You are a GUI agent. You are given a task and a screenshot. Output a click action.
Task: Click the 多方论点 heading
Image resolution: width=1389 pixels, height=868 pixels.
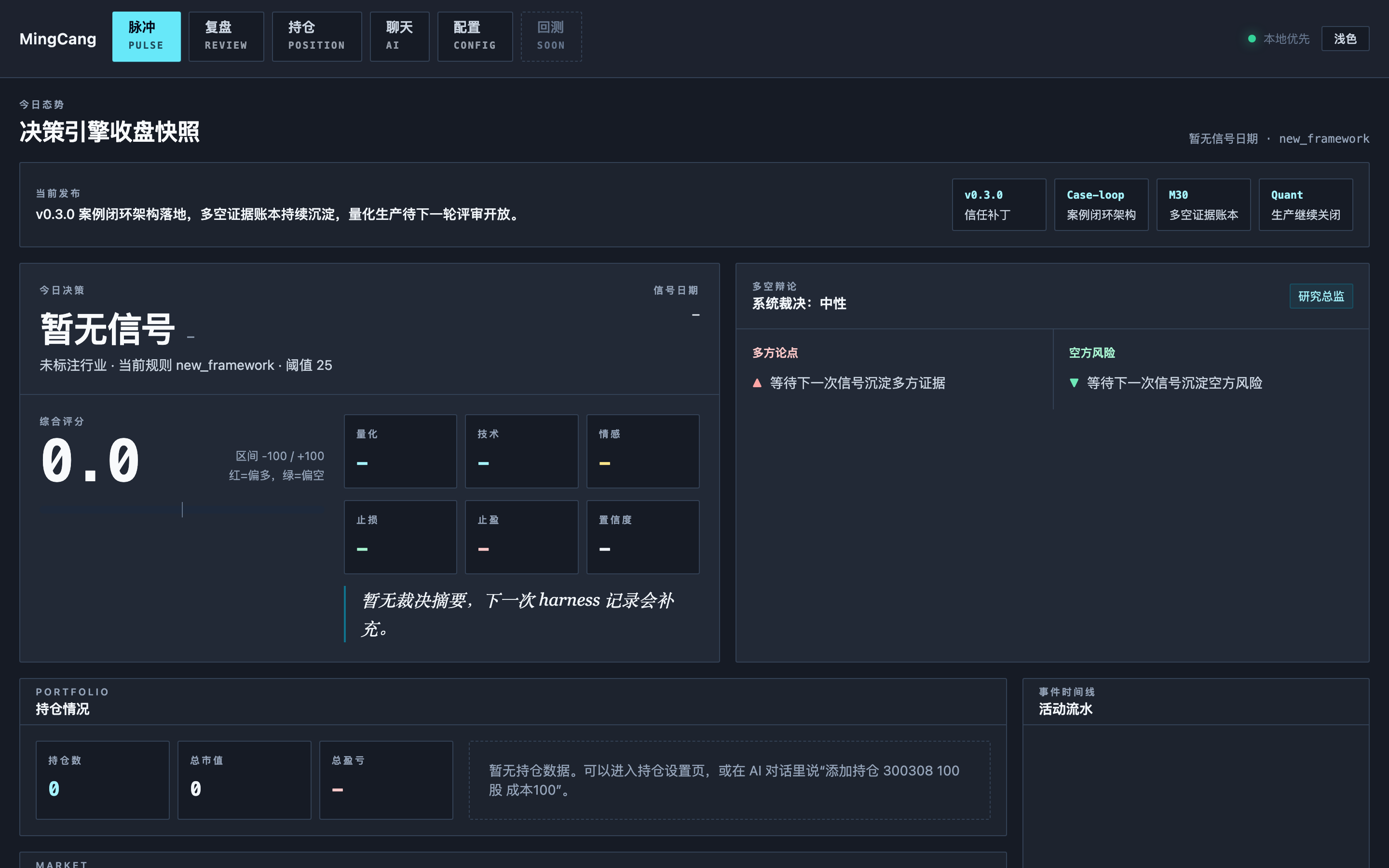(x=776, y=353)
